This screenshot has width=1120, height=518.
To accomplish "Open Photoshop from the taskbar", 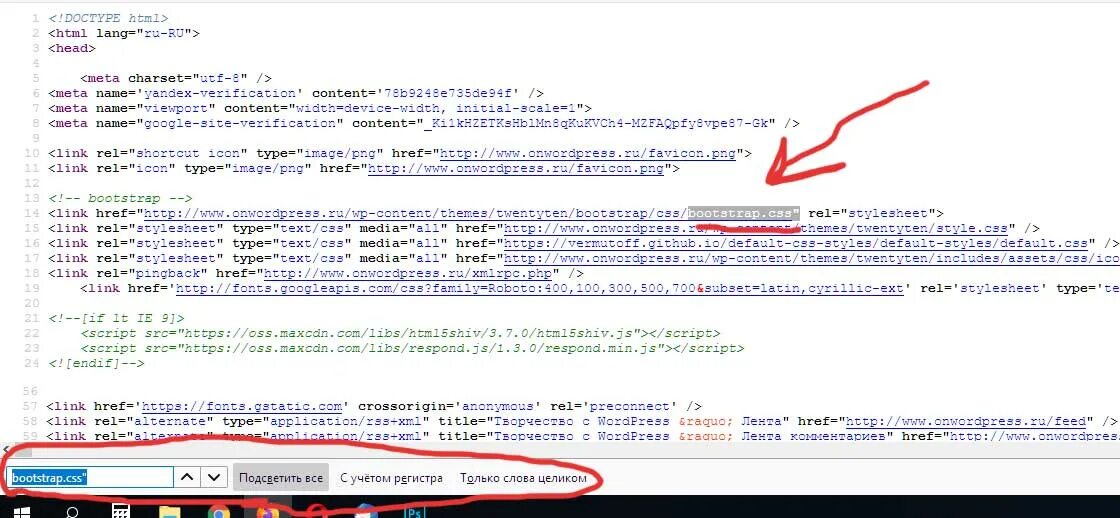I will click(x=414, y=512).
